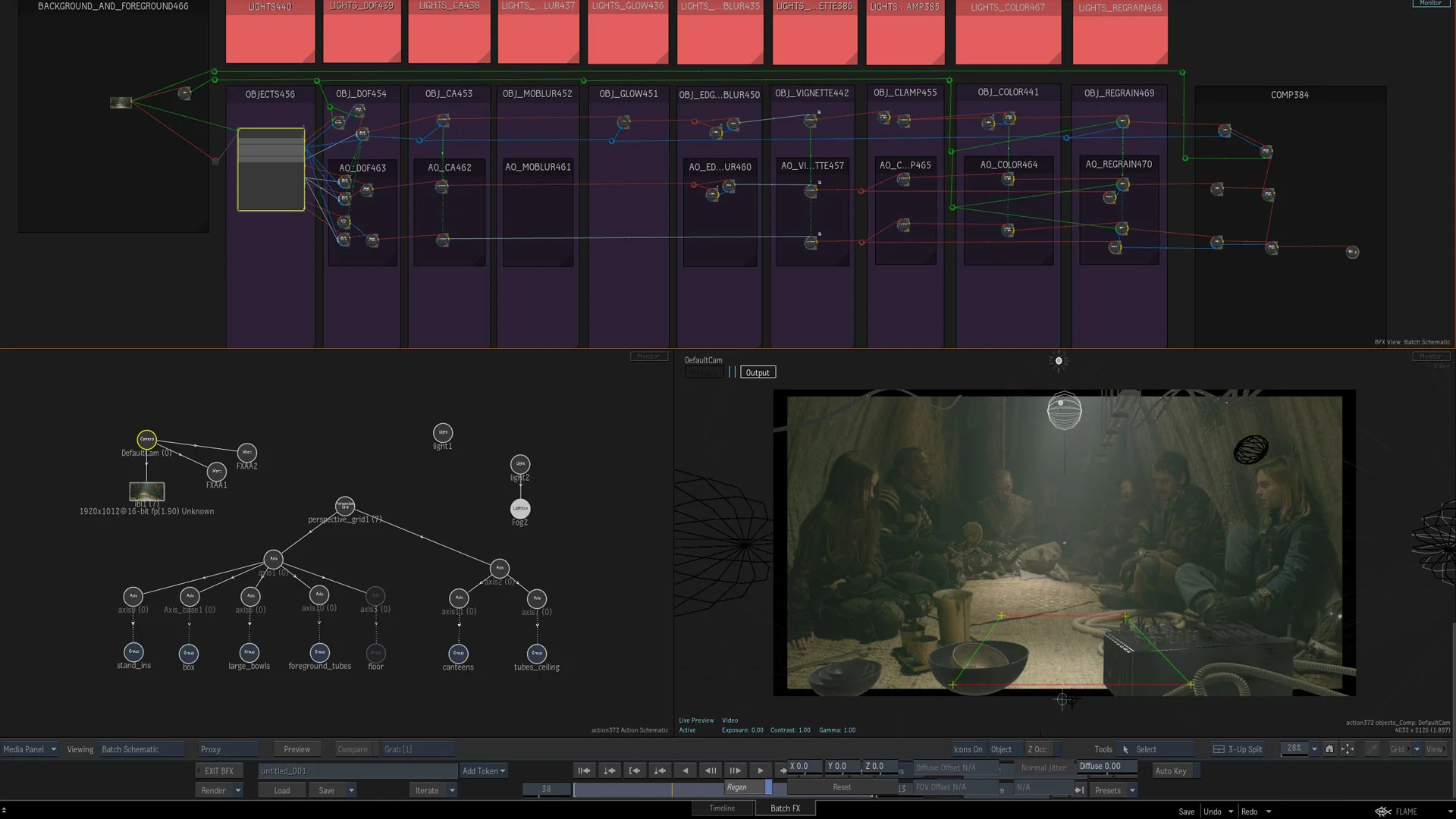Select the FXAA2 node

[247, 453]
